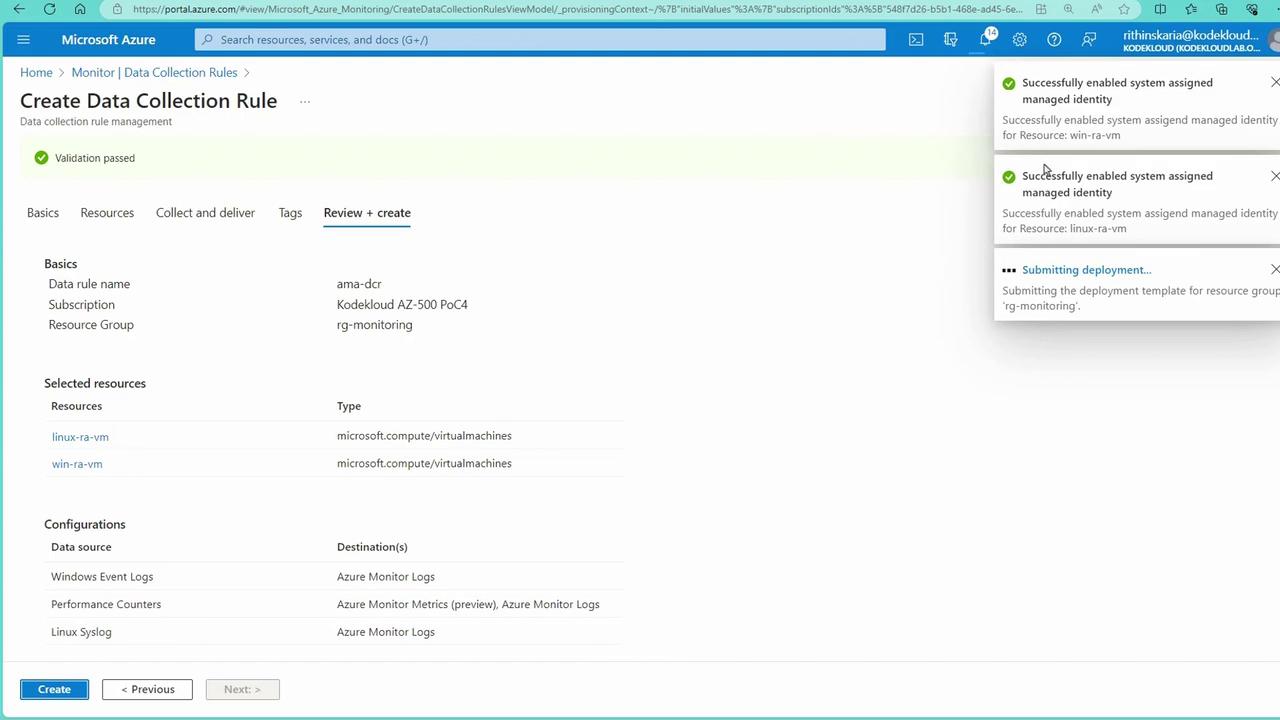Viewport: 1280px width, 720px height.
Task: Click the Type column header
Action: point(349,406)
